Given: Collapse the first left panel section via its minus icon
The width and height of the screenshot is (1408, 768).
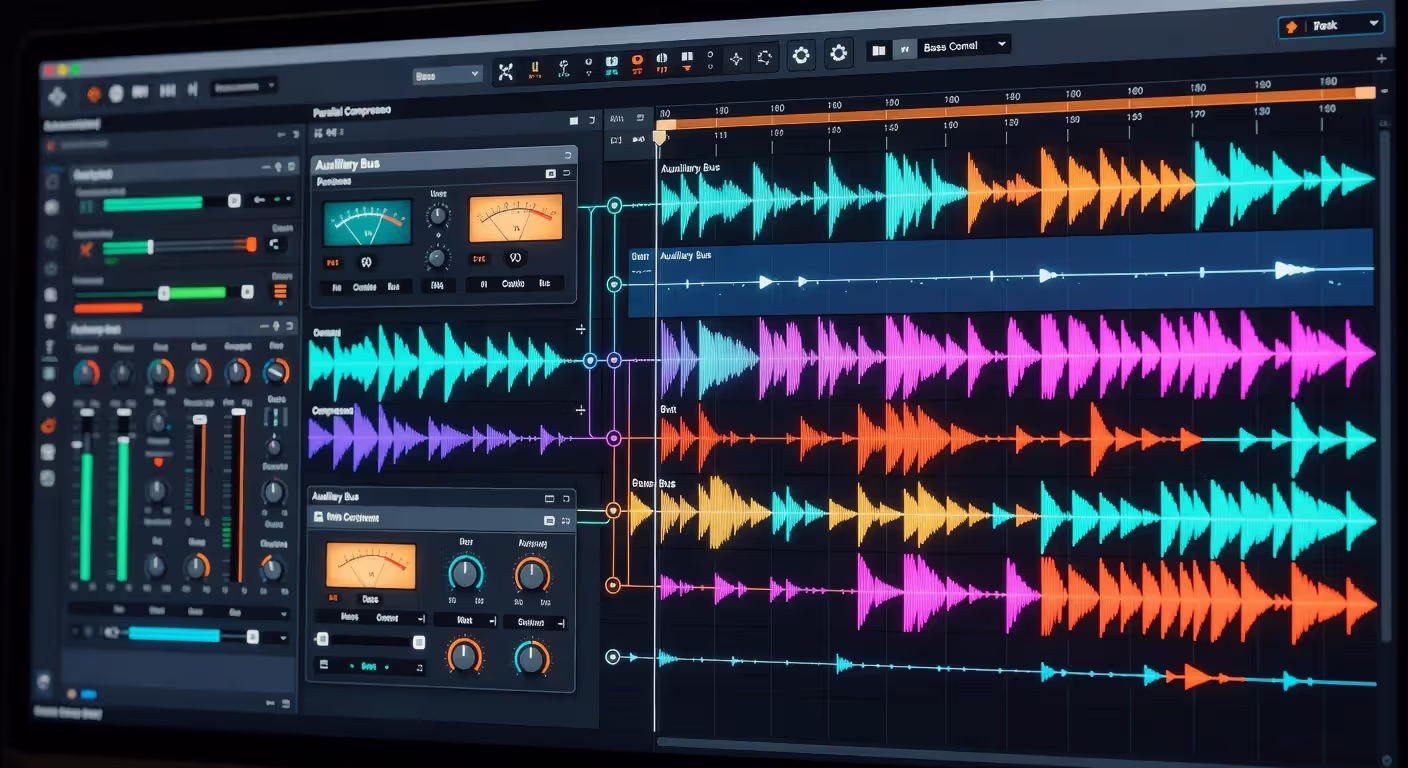Looking at the screenshot, I should click(x=264, y=167).
